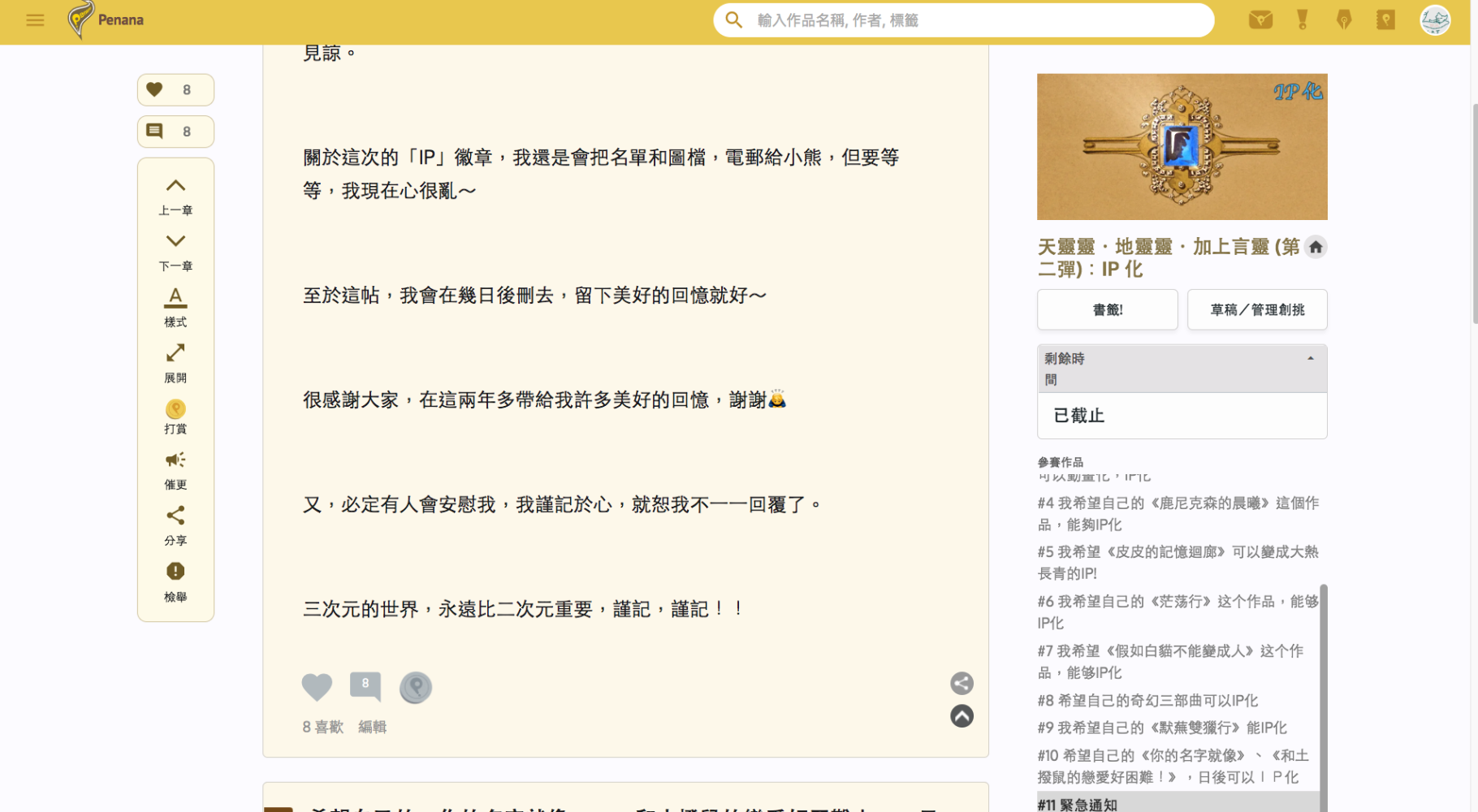The width and height of the screenshot is (1478, 812).
Task: Open entry #6 茫荡行
Action: pos(1178,611)
